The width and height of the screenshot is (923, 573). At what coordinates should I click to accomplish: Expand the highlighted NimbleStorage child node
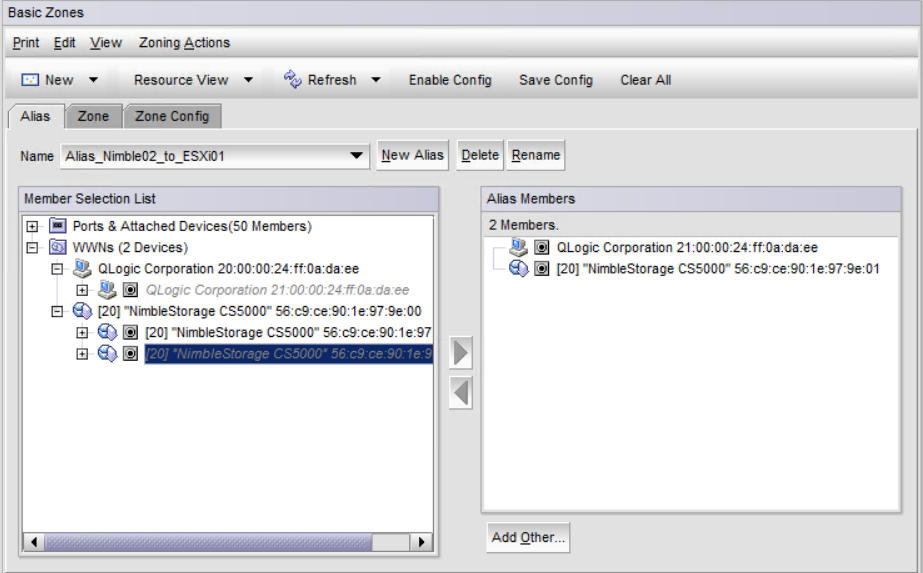pos(82,353)
